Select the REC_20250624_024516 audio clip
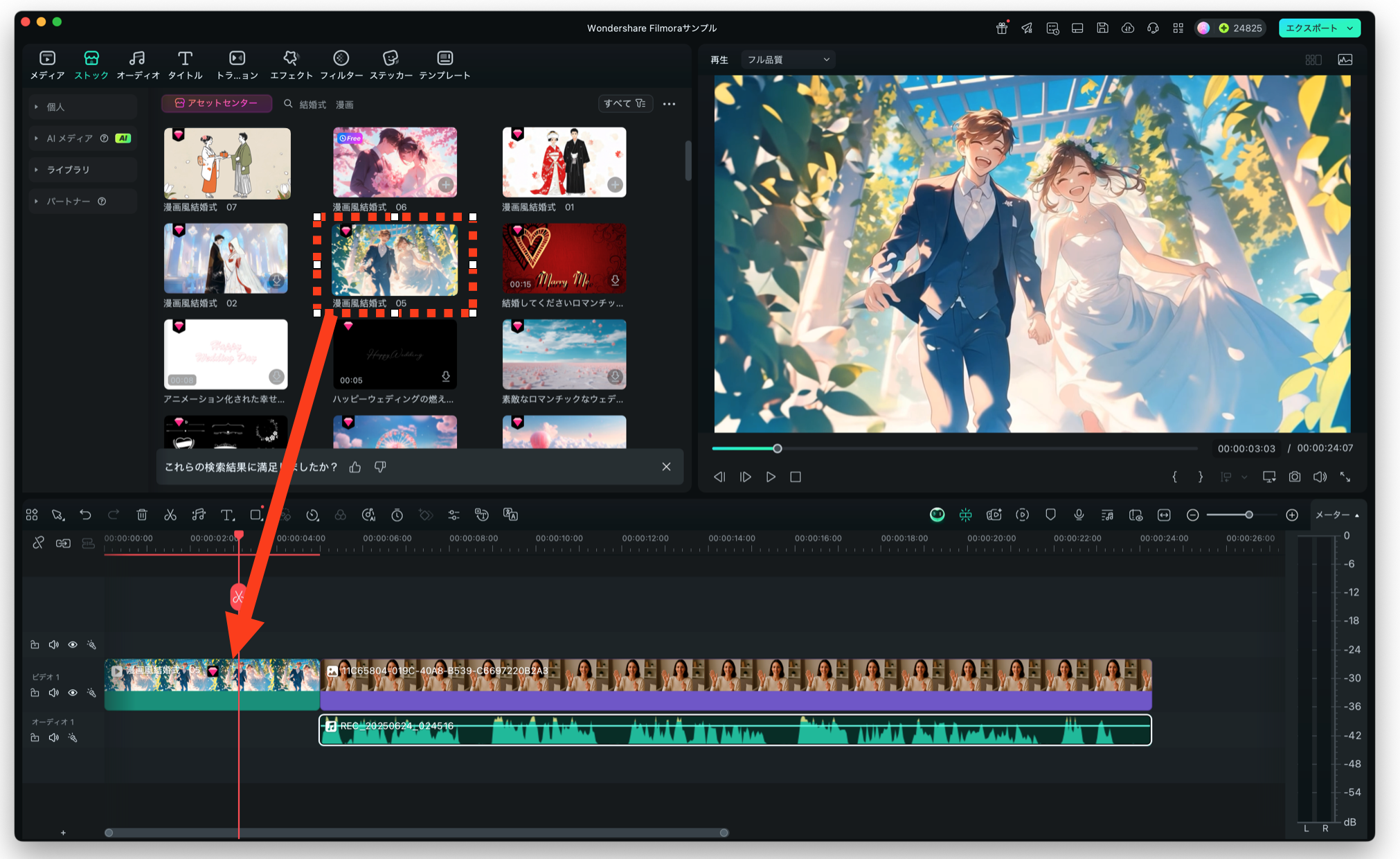The height and width of the screenshot is (859, 1400). [735, 730]
